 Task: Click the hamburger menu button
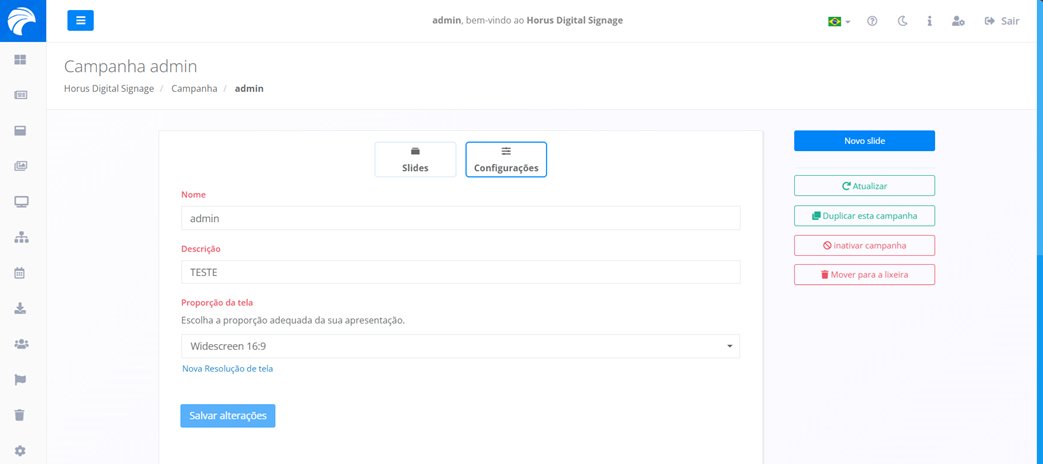coord(80,20)
